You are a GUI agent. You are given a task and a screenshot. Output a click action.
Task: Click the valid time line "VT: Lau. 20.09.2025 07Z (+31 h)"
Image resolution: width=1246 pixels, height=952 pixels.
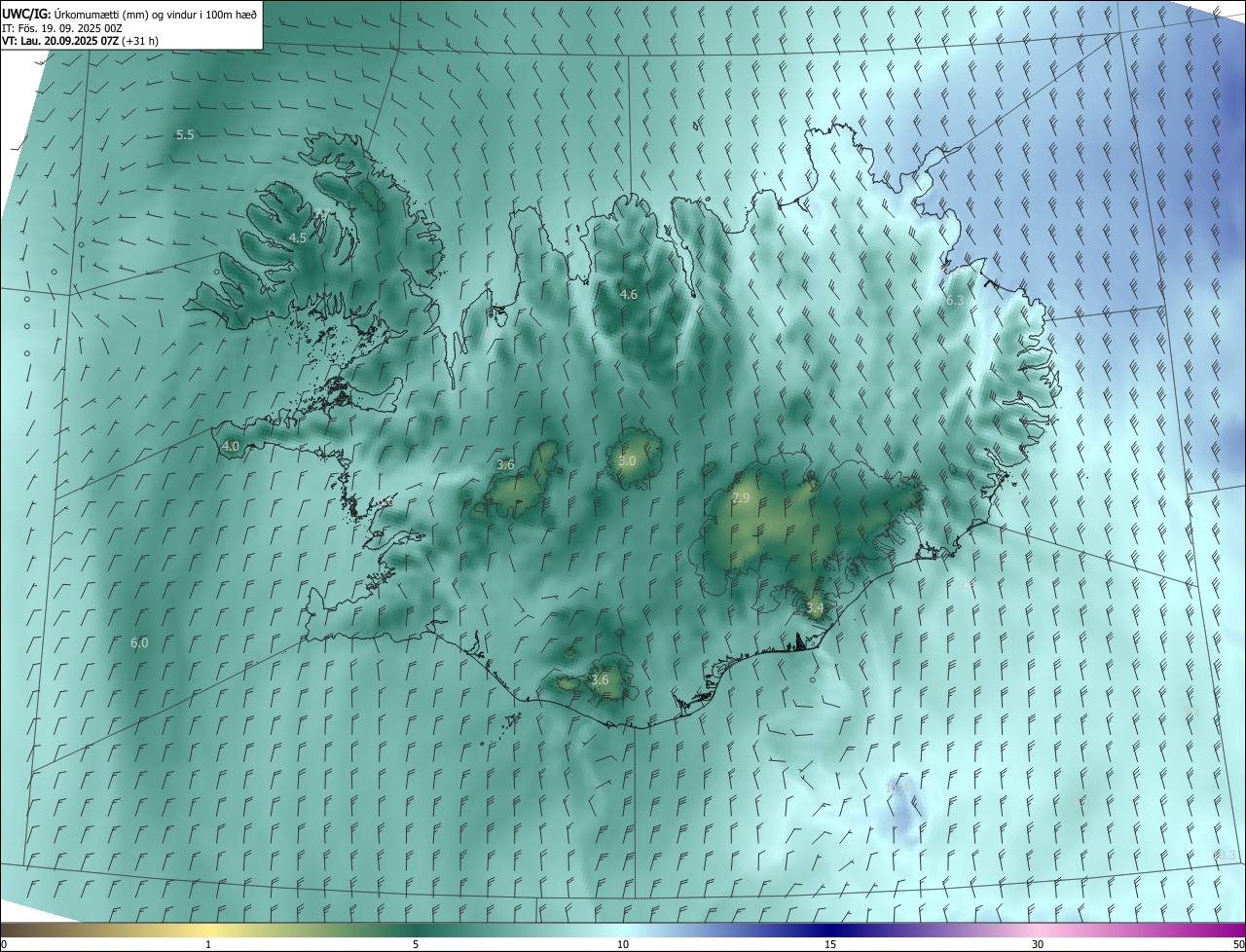click(81, 41)
